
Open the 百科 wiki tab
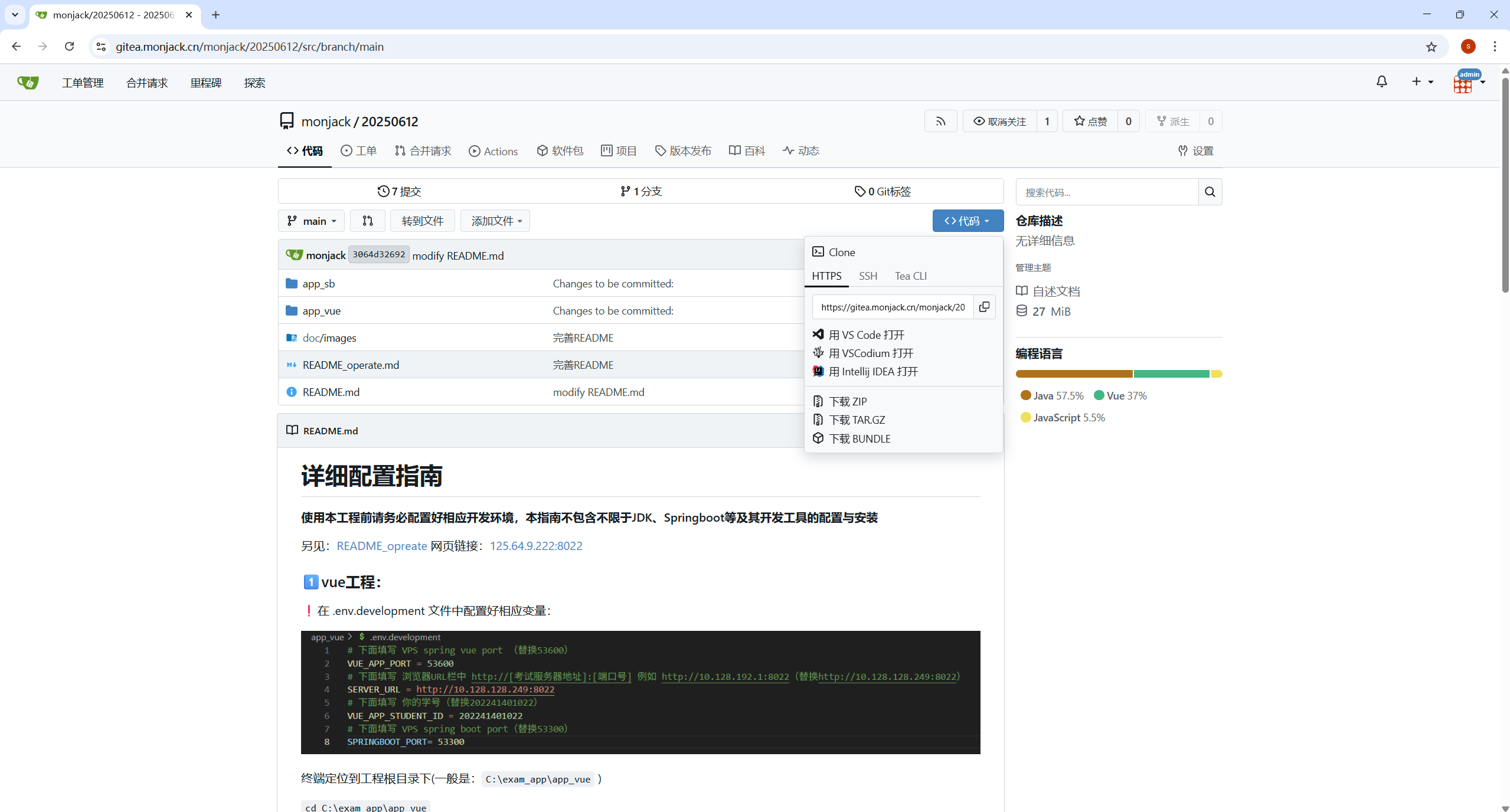(747, 151)
